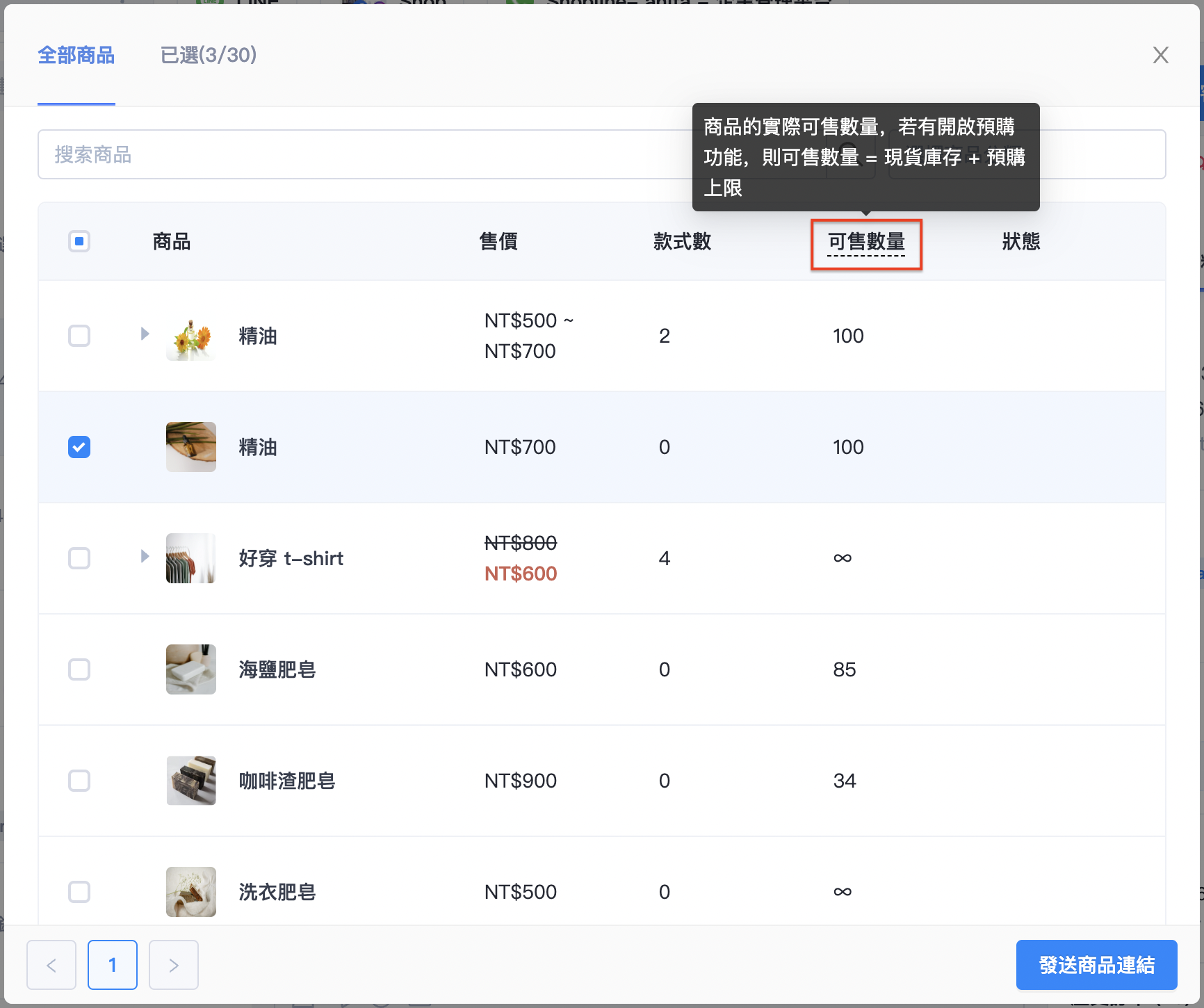The height and width of the screenshot is (1008, 1204).
Task: Click the quantity 85 for 海鹽肥皂
Action: 845,669
